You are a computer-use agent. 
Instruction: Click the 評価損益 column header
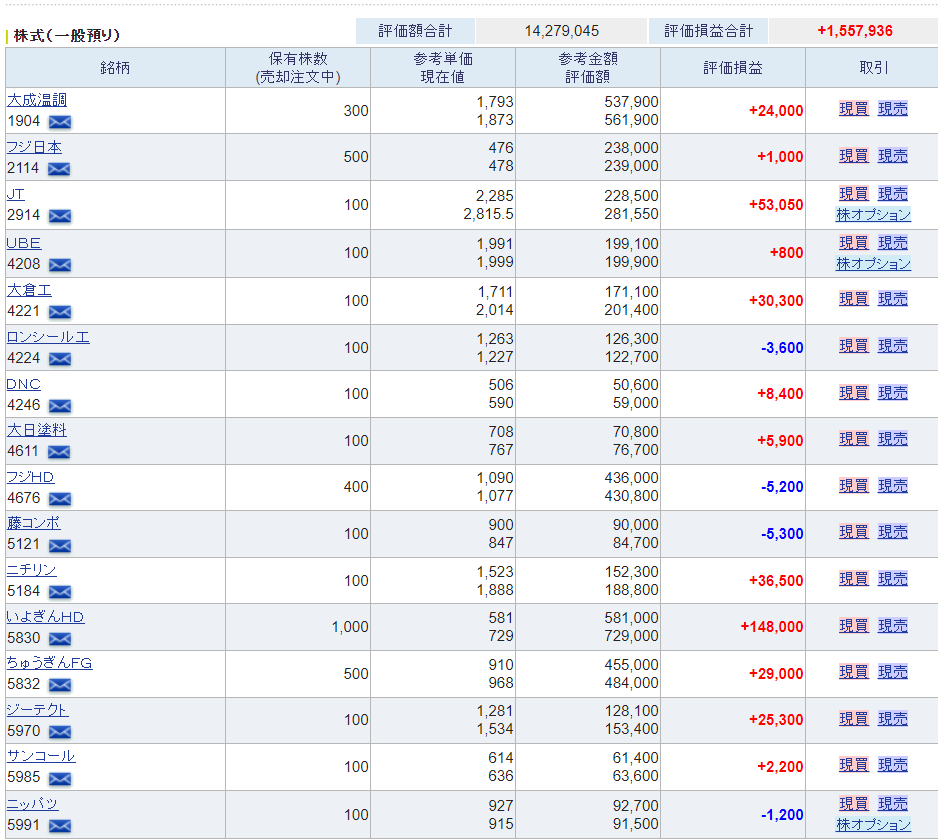tap(733, 68)
